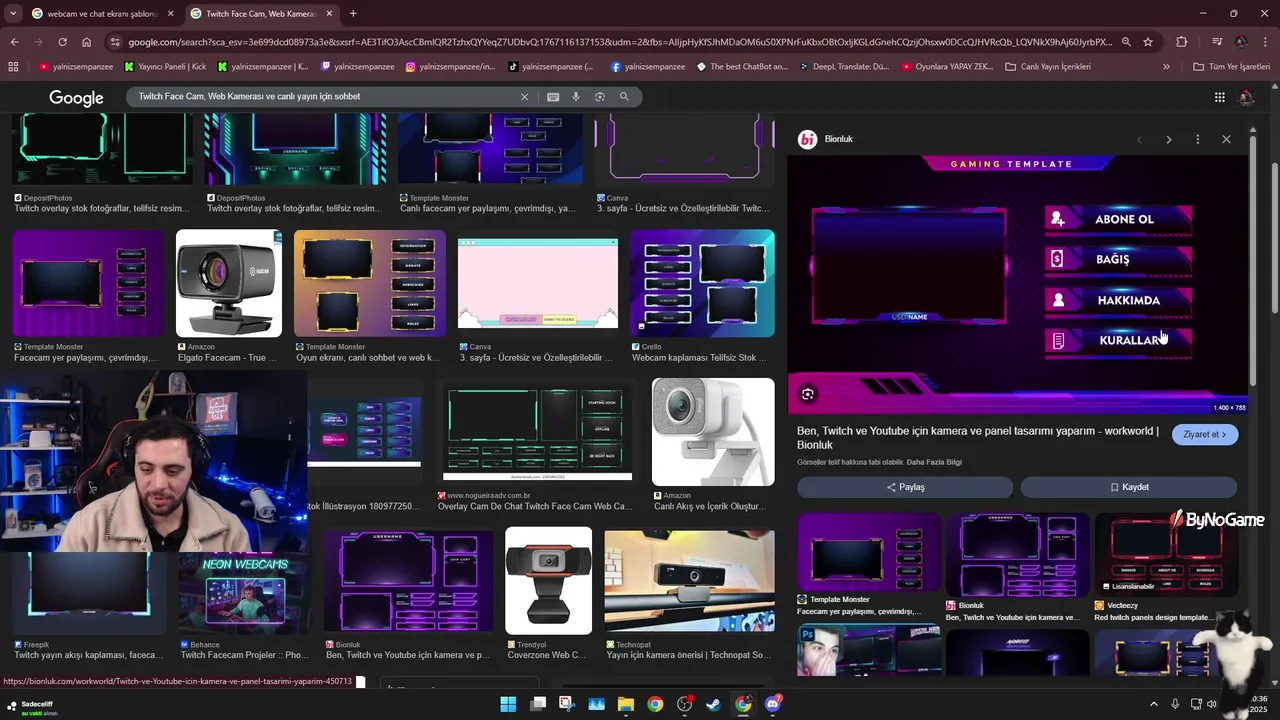This screenshot has width=1280, height=720.
Task: Open the Windows Start menu
Action: 508,704
